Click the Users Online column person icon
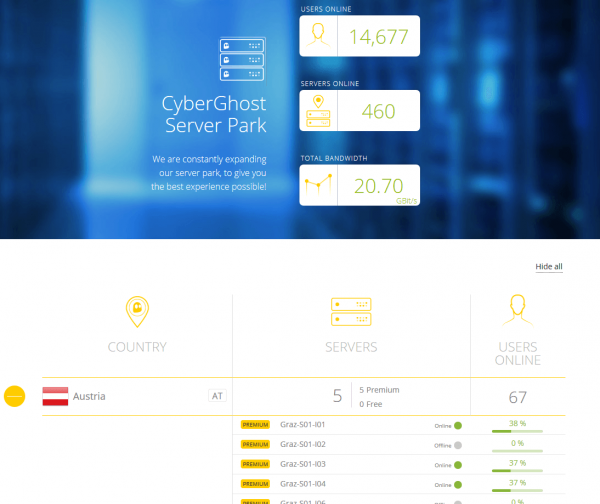The width and height of the screenshot is (600, 504). (518, 310)
